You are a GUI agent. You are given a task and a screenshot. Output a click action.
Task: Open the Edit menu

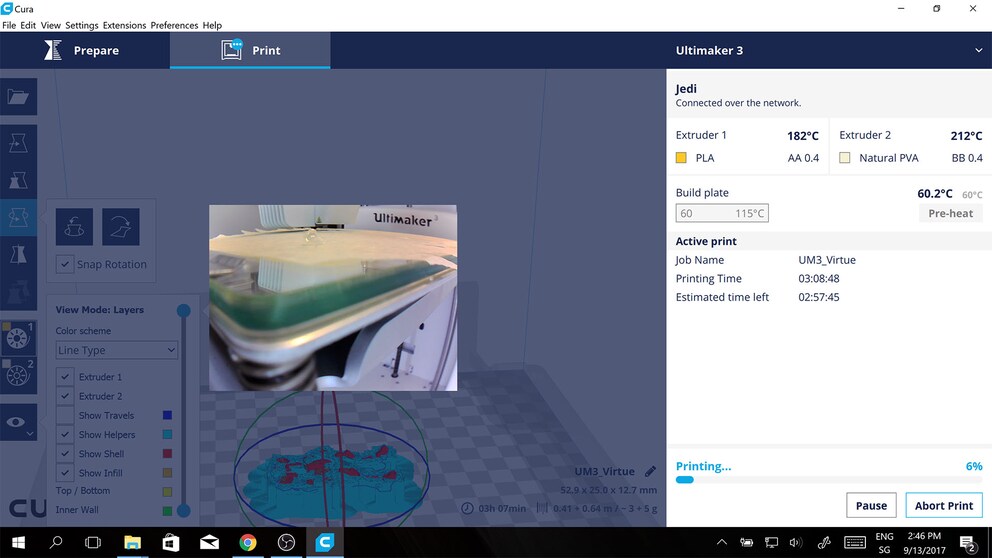[x=28, y=25]
